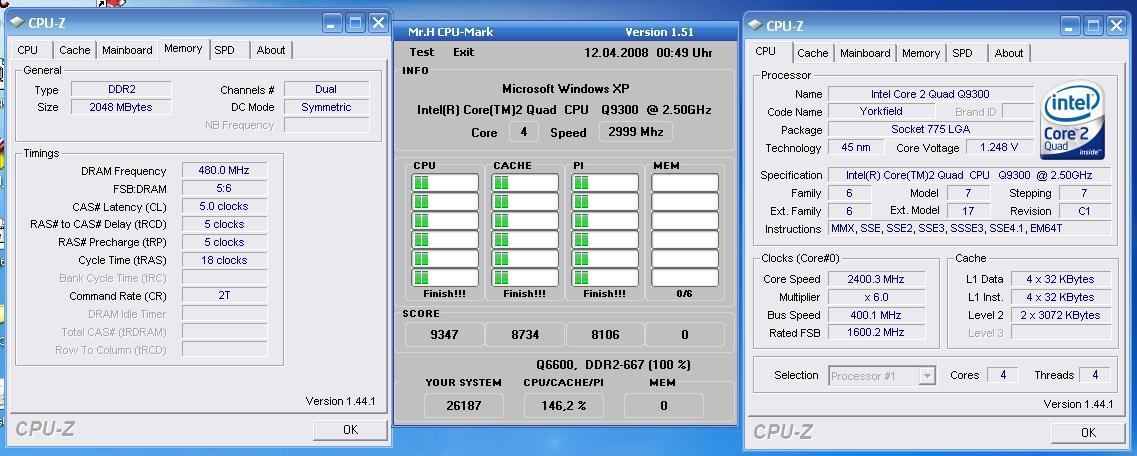Click the Revision value C1
This screenshot has height=456, width=1137.
[1085, 211]
